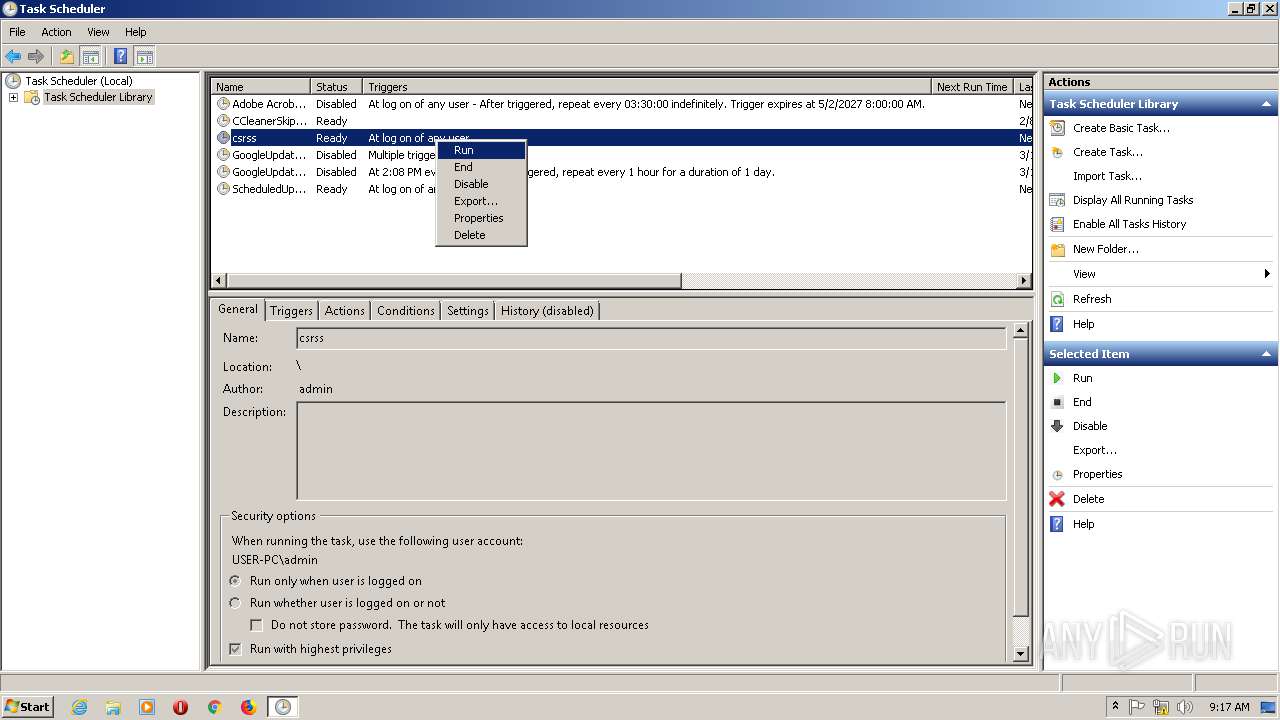
Task: Click the Help icon under Selected Item
Action: [1057, 524]
